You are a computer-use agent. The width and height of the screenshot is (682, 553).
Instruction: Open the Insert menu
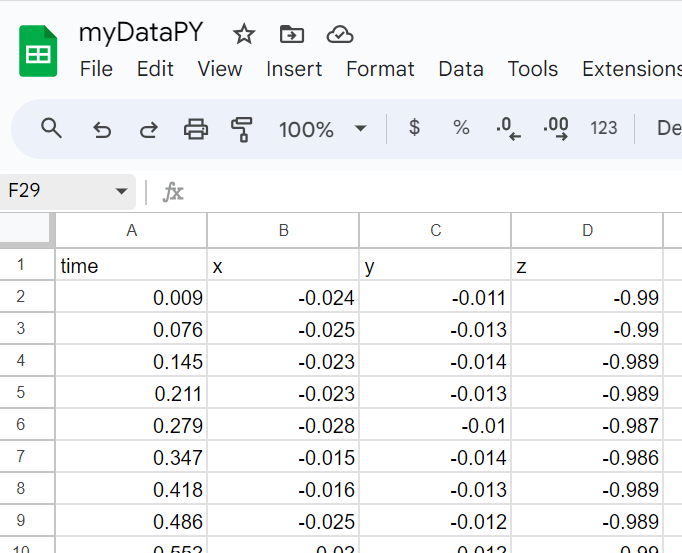(294, 69)
